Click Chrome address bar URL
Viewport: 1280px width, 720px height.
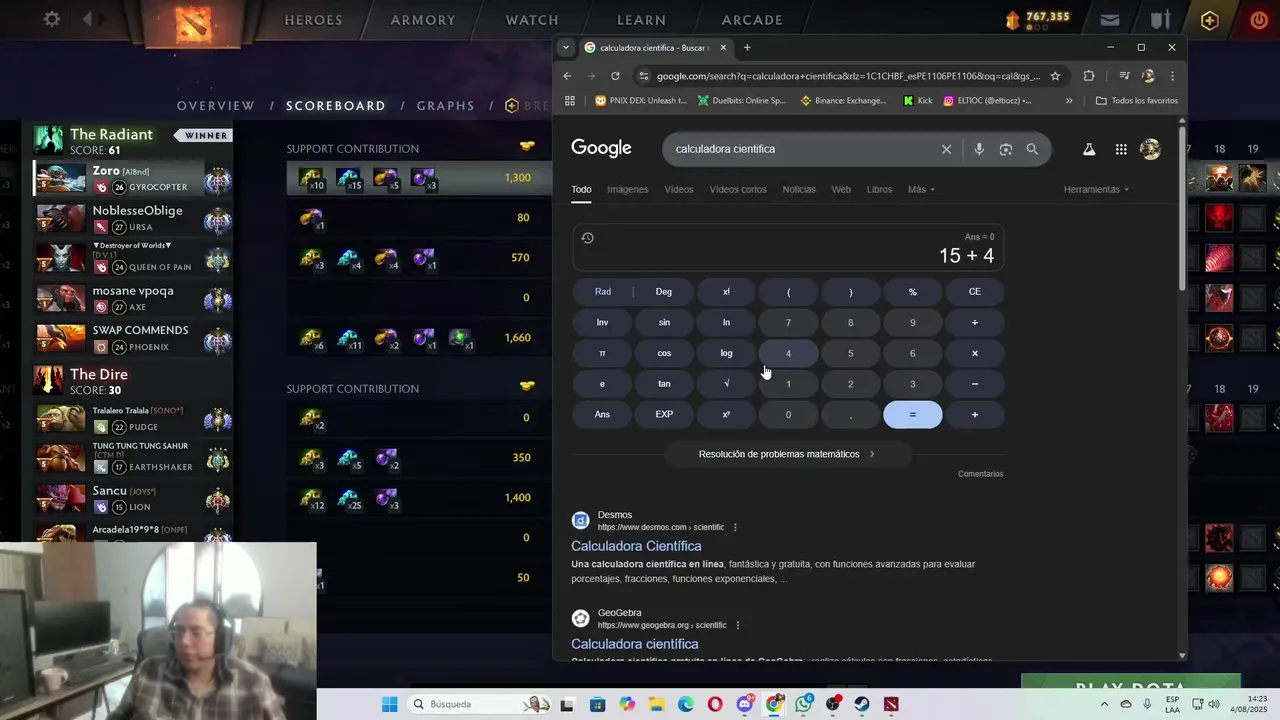848,76
